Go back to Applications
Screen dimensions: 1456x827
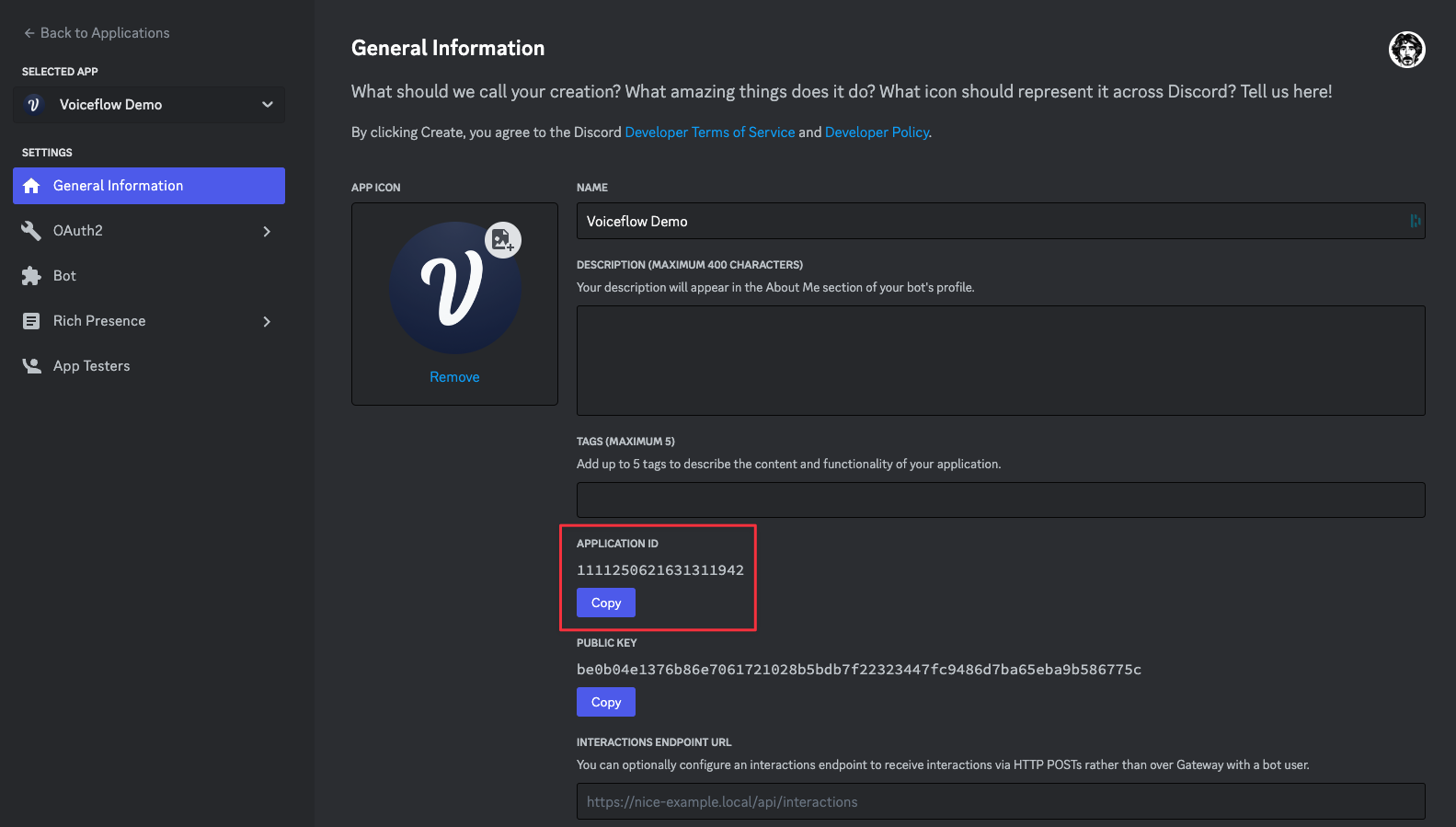coord(97,33)
